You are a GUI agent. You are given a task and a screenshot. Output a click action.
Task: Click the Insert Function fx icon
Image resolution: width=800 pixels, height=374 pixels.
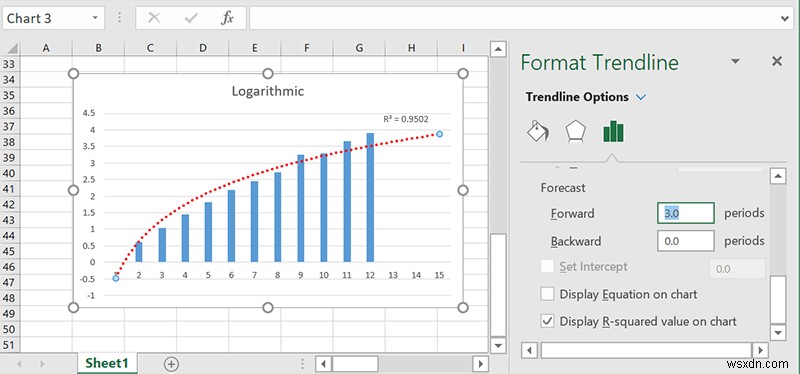(227, 18)
